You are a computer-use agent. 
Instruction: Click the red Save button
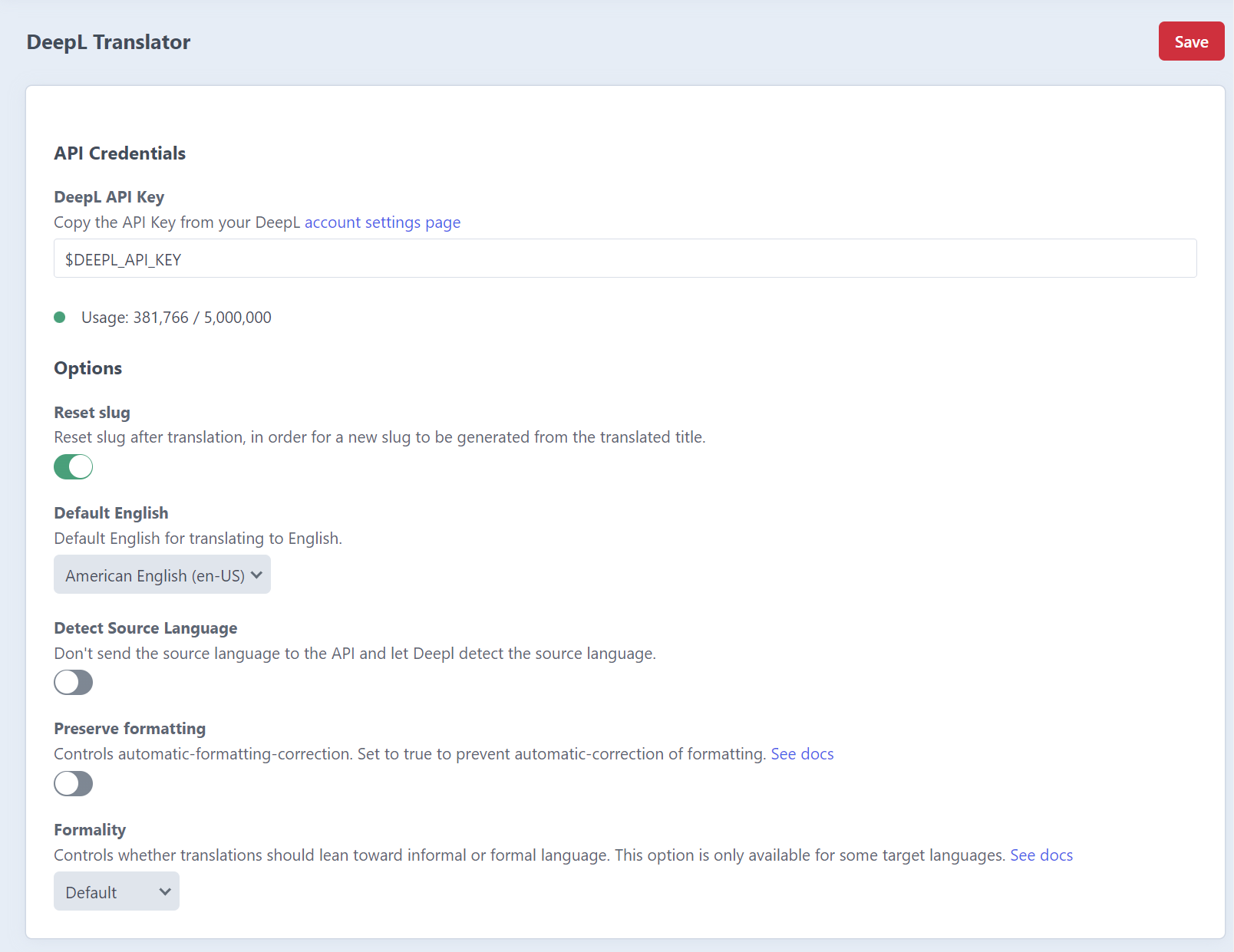point(1191,41)
